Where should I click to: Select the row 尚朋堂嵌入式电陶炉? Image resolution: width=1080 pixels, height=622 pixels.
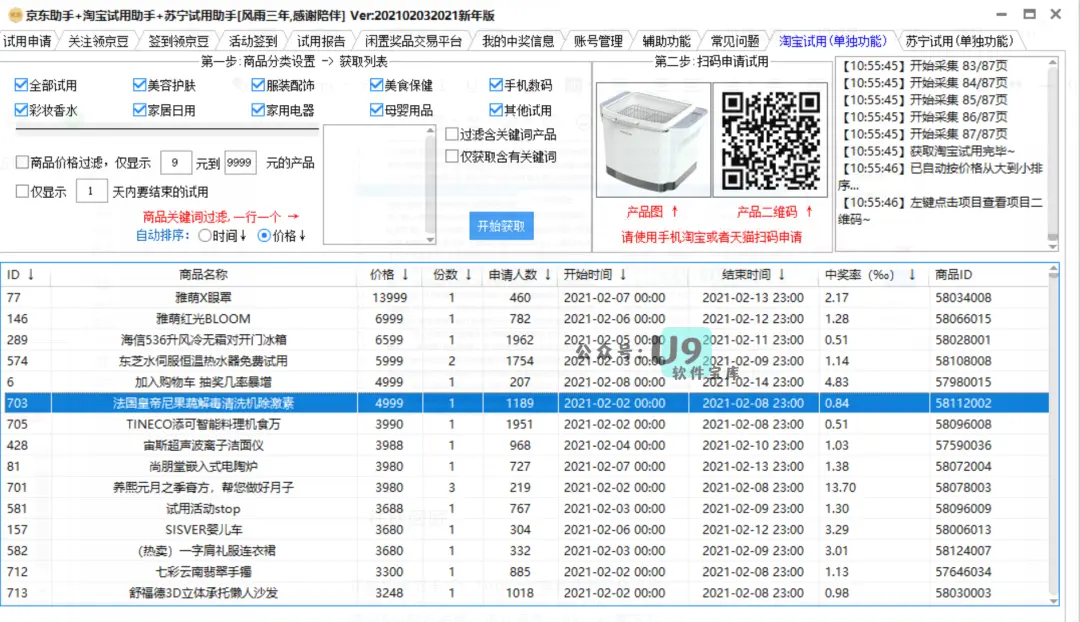526,466
